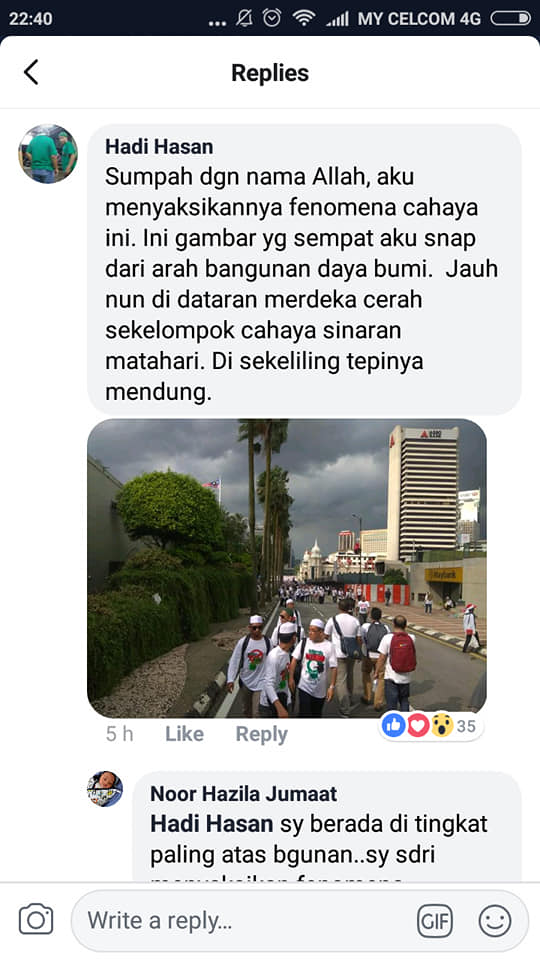Open the street photo in comment
540x960 pixels.
point(287,568)
